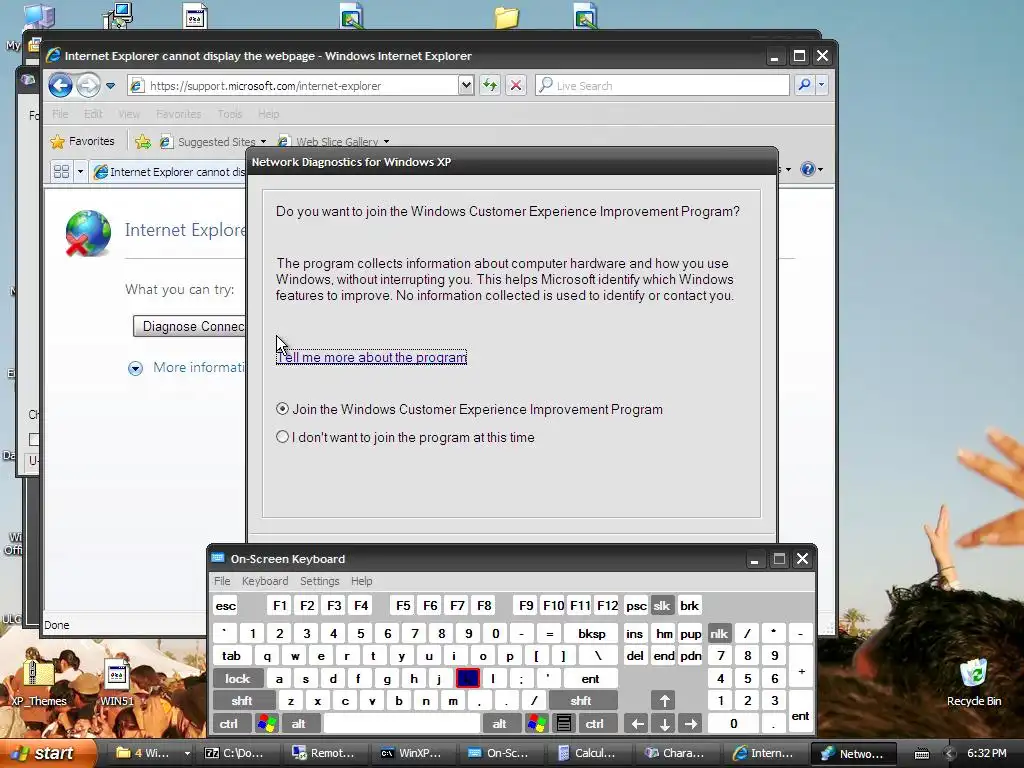Select the Internet Explorer cannot display tab
This screenshot has height=768, width=1024.
point(169,172)
